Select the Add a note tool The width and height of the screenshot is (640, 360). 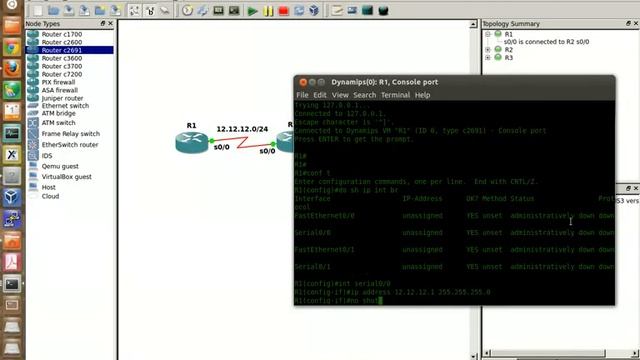tap(337, 11)
